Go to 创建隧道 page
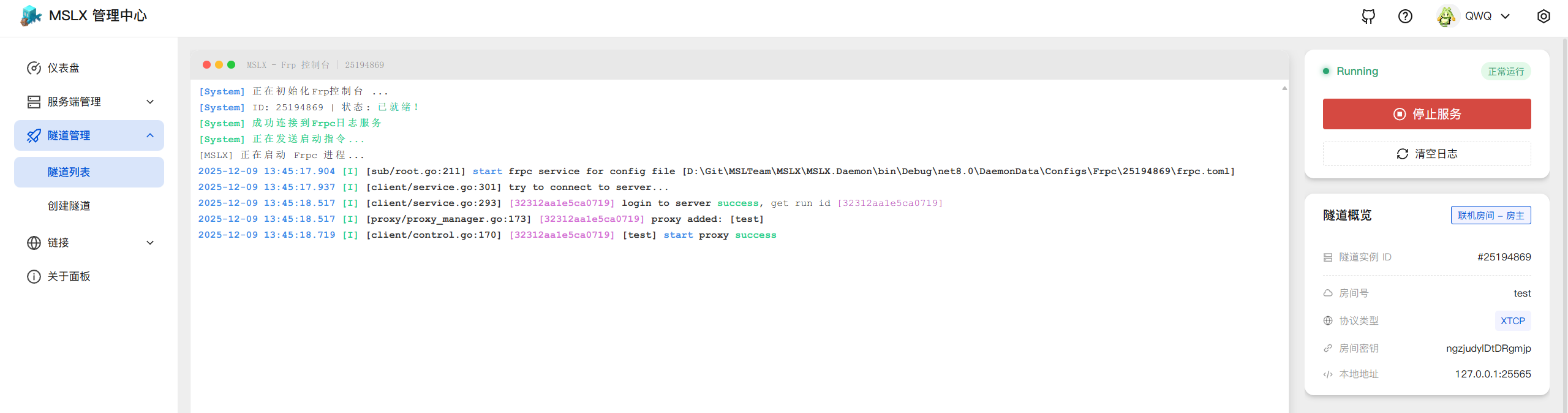The height and width of the screenshot is (413, 1568). (69, 206)
